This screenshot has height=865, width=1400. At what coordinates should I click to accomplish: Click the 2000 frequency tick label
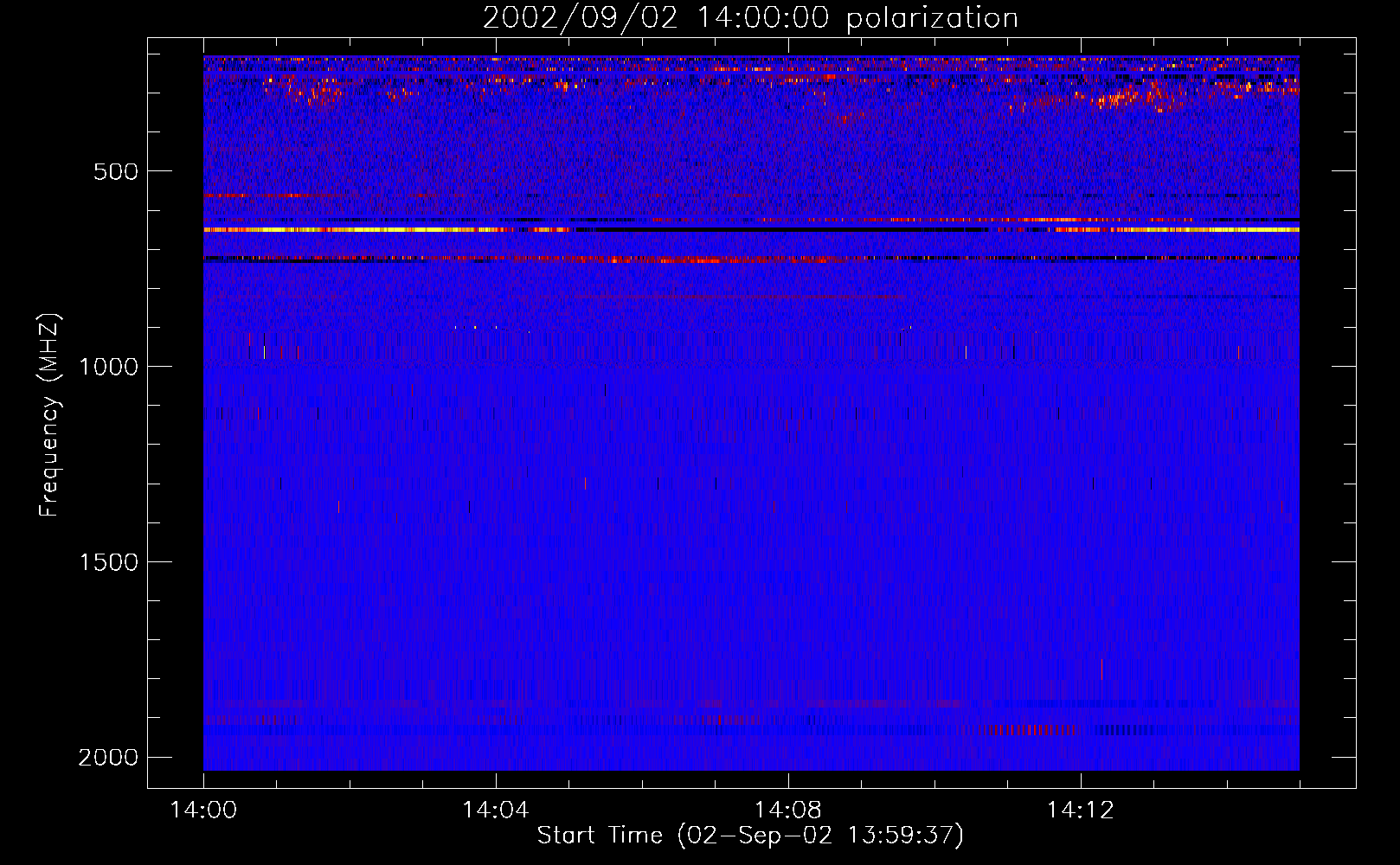tap(108, 758)
